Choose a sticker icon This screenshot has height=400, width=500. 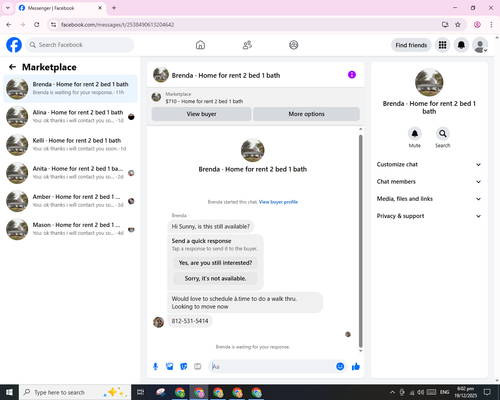click(184, 367)
